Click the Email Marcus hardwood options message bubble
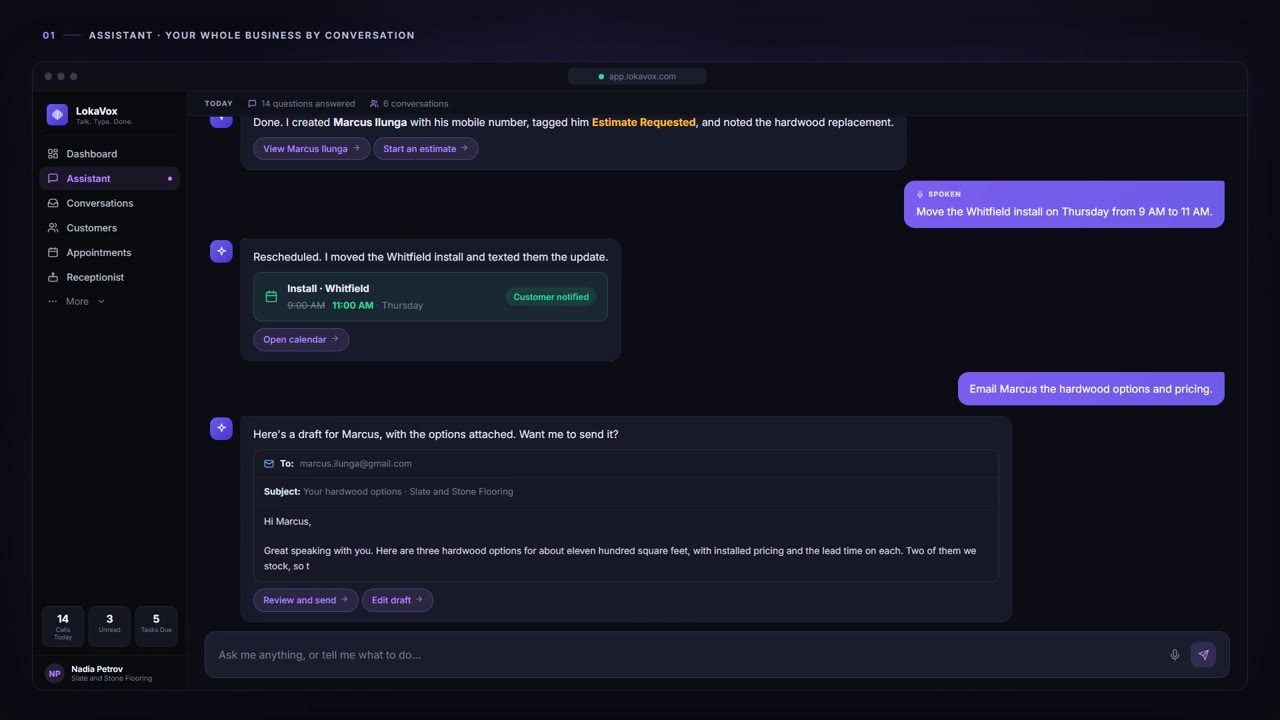This screenshot has width=1280, height=720. click(1091, 389)
